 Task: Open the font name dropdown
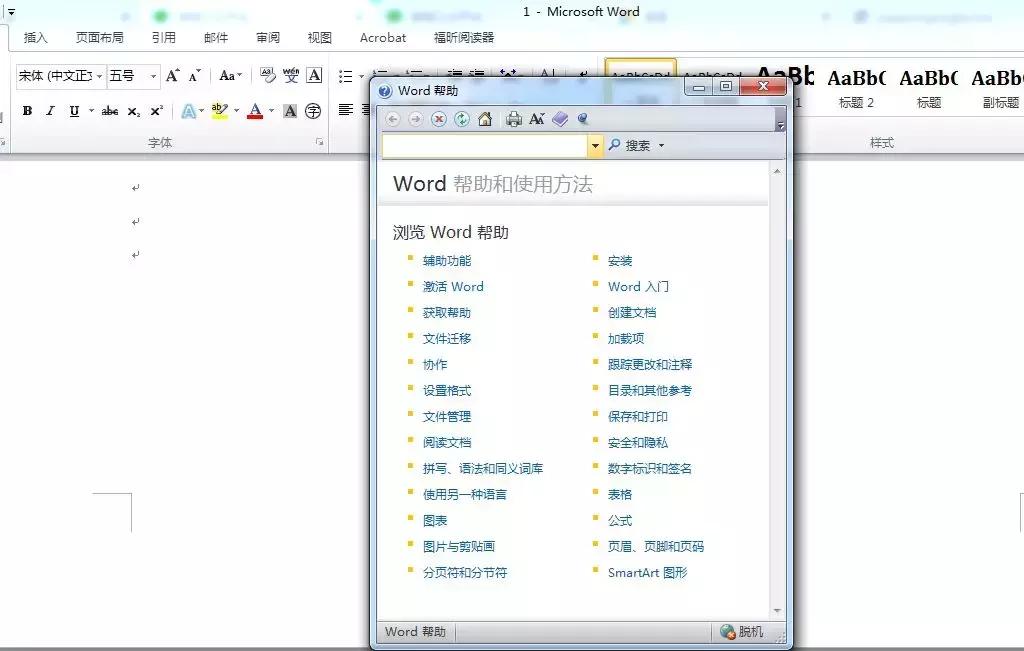pos(100,76)
